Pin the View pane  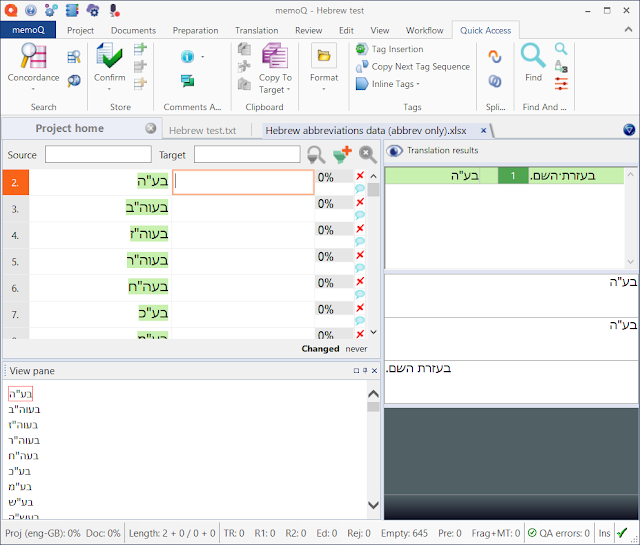365,371
